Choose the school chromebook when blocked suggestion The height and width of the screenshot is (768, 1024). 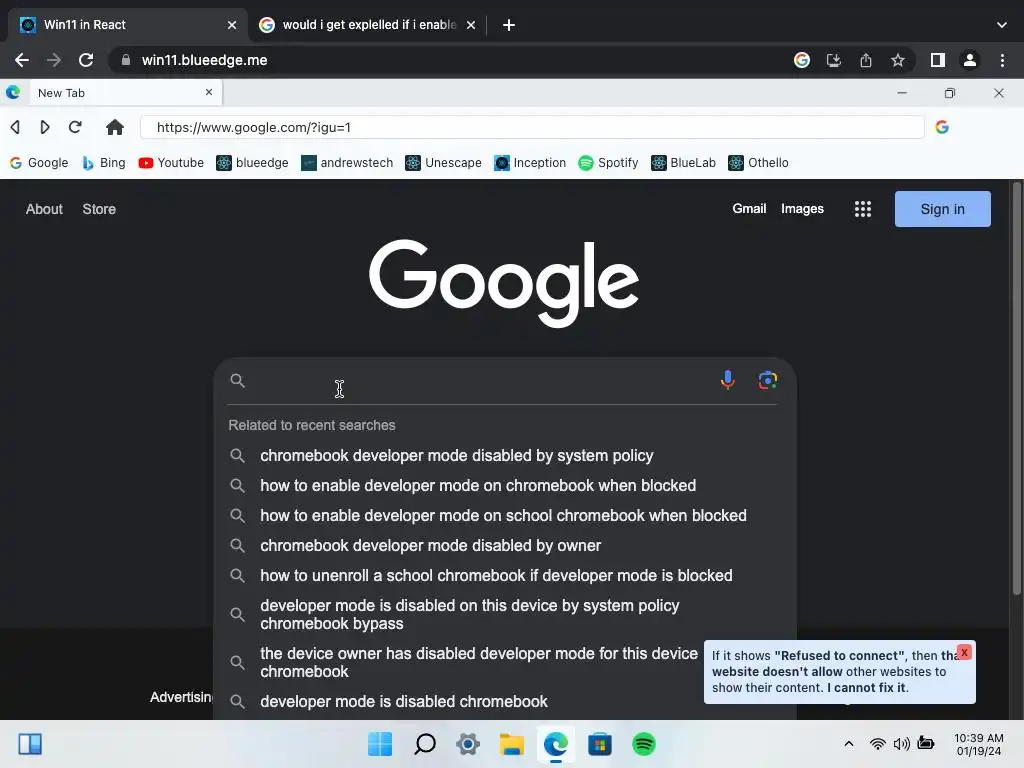click(x=504, y=515)
